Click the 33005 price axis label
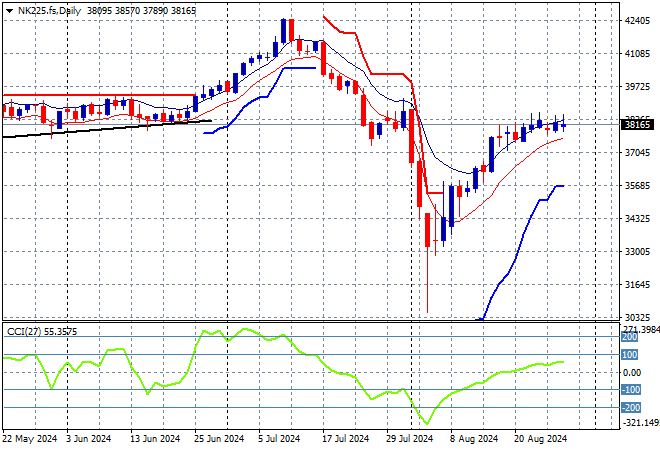 tap(636, 251)
